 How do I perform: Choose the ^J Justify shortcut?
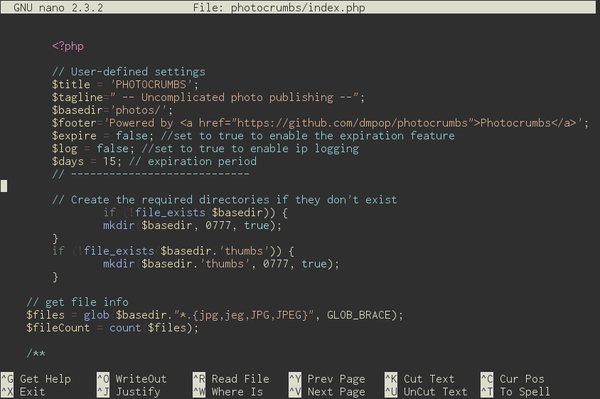129,392
